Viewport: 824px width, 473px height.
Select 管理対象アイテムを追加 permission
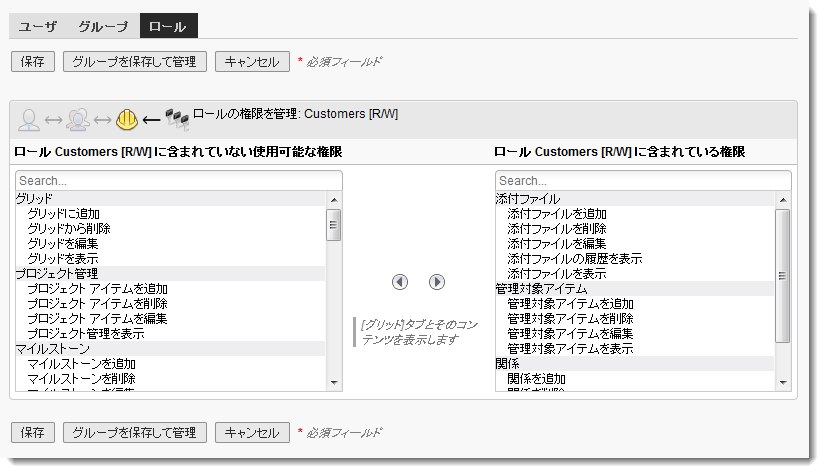pos(635,304)
